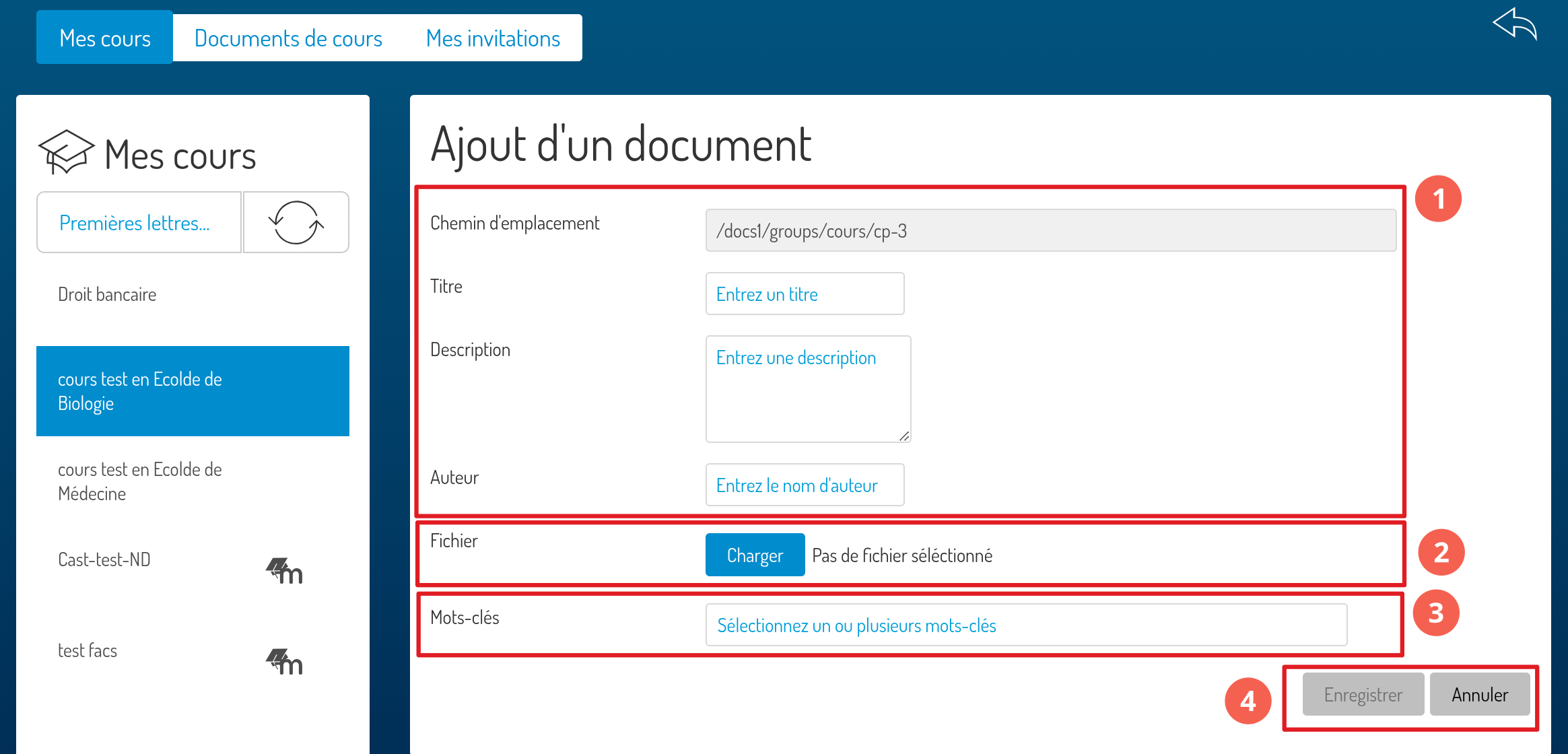Click the graduation cap icon

66,152
